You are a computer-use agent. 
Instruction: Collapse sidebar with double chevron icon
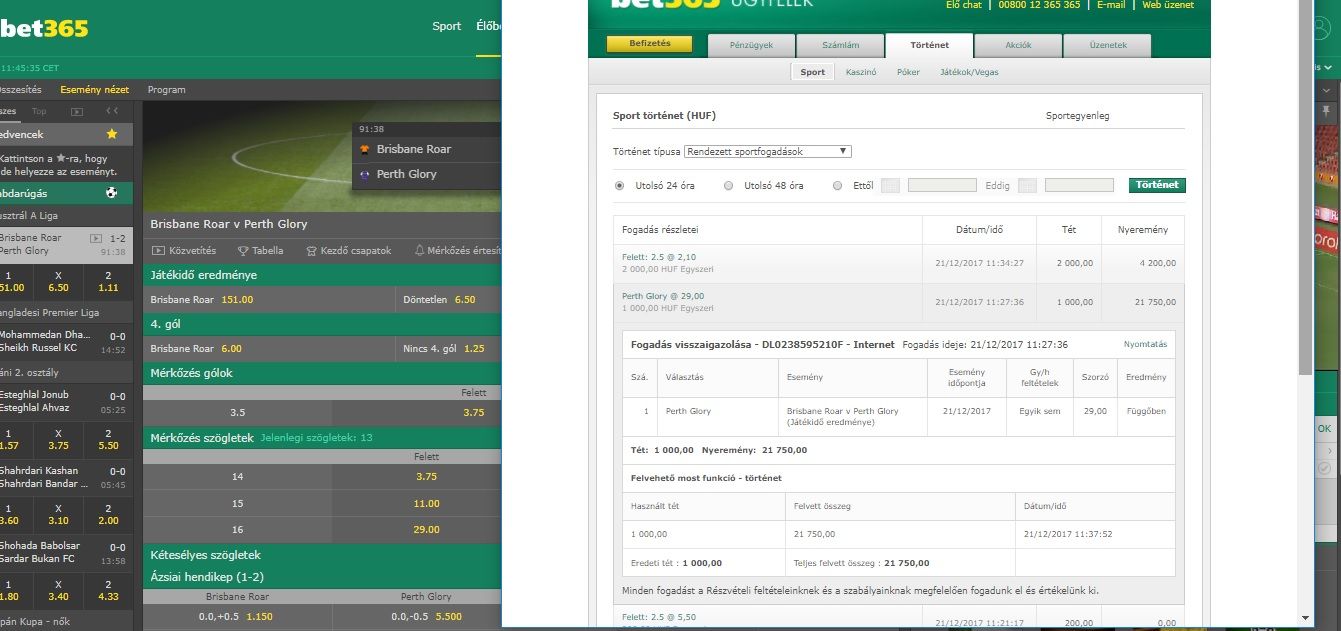(x=112, y=112)
